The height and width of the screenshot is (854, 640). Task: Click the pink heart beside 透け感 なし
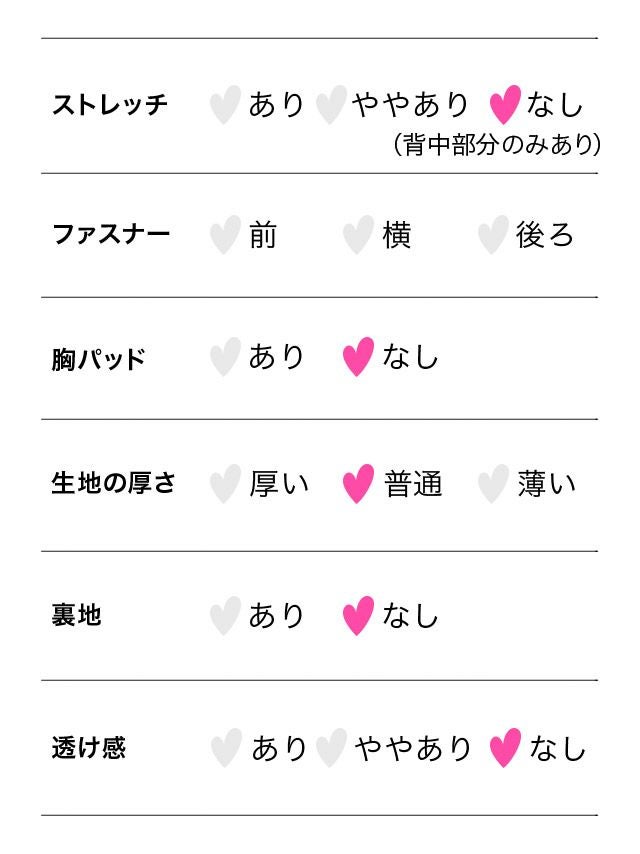click(x=506, y=747)
